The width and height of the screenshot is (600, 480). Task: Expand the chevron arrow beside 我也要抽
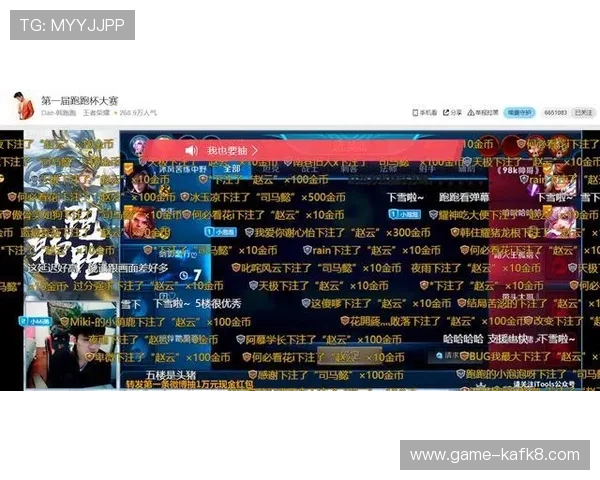click(x=255, y=150)
